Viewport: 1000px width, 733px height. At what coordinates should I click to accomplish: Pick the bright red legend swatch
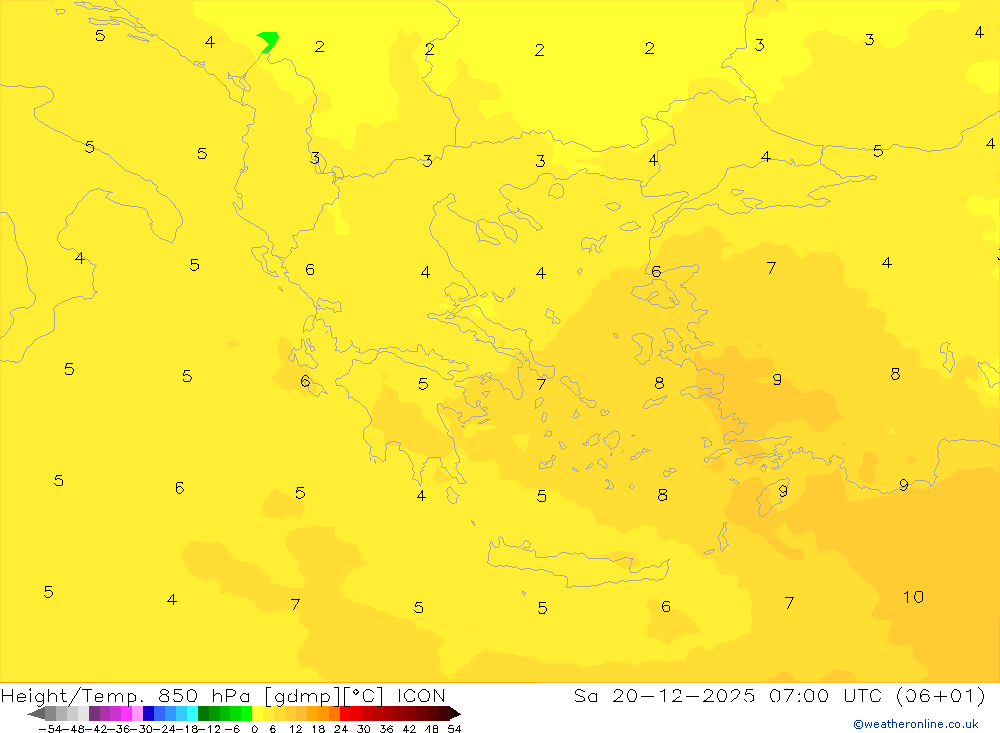coord(345,713)
